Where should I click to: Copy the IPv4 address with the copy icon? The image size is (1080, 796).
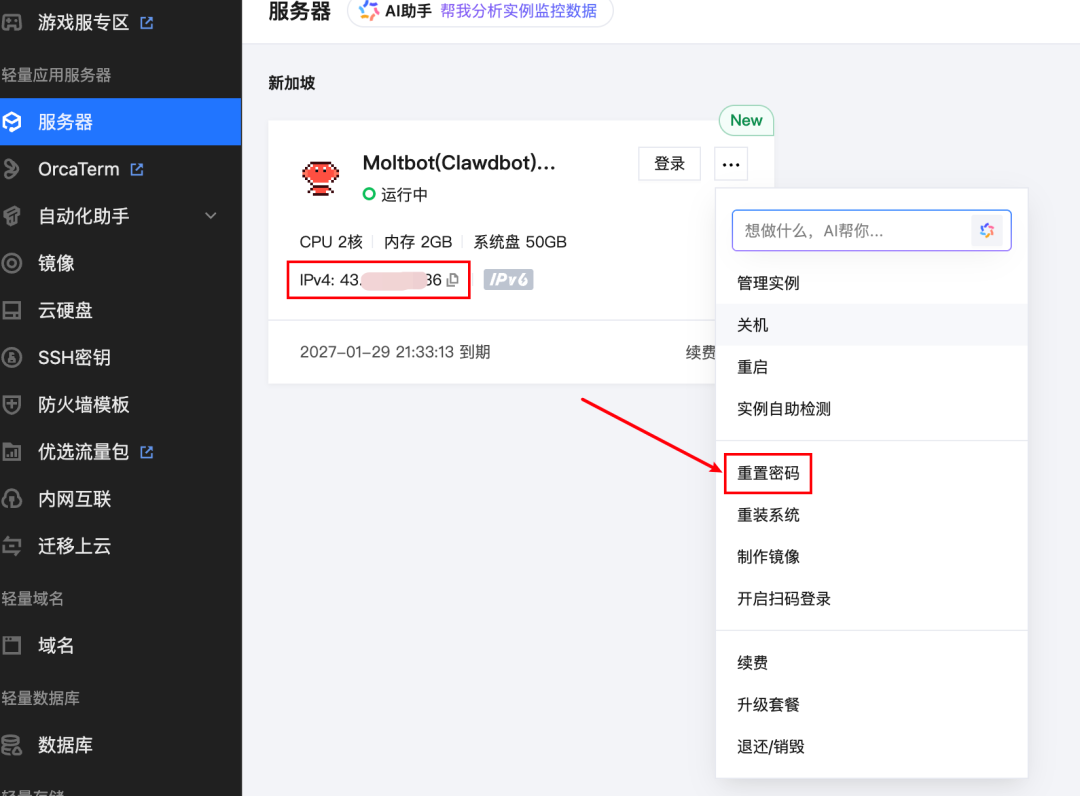click(x=451, y=280)
